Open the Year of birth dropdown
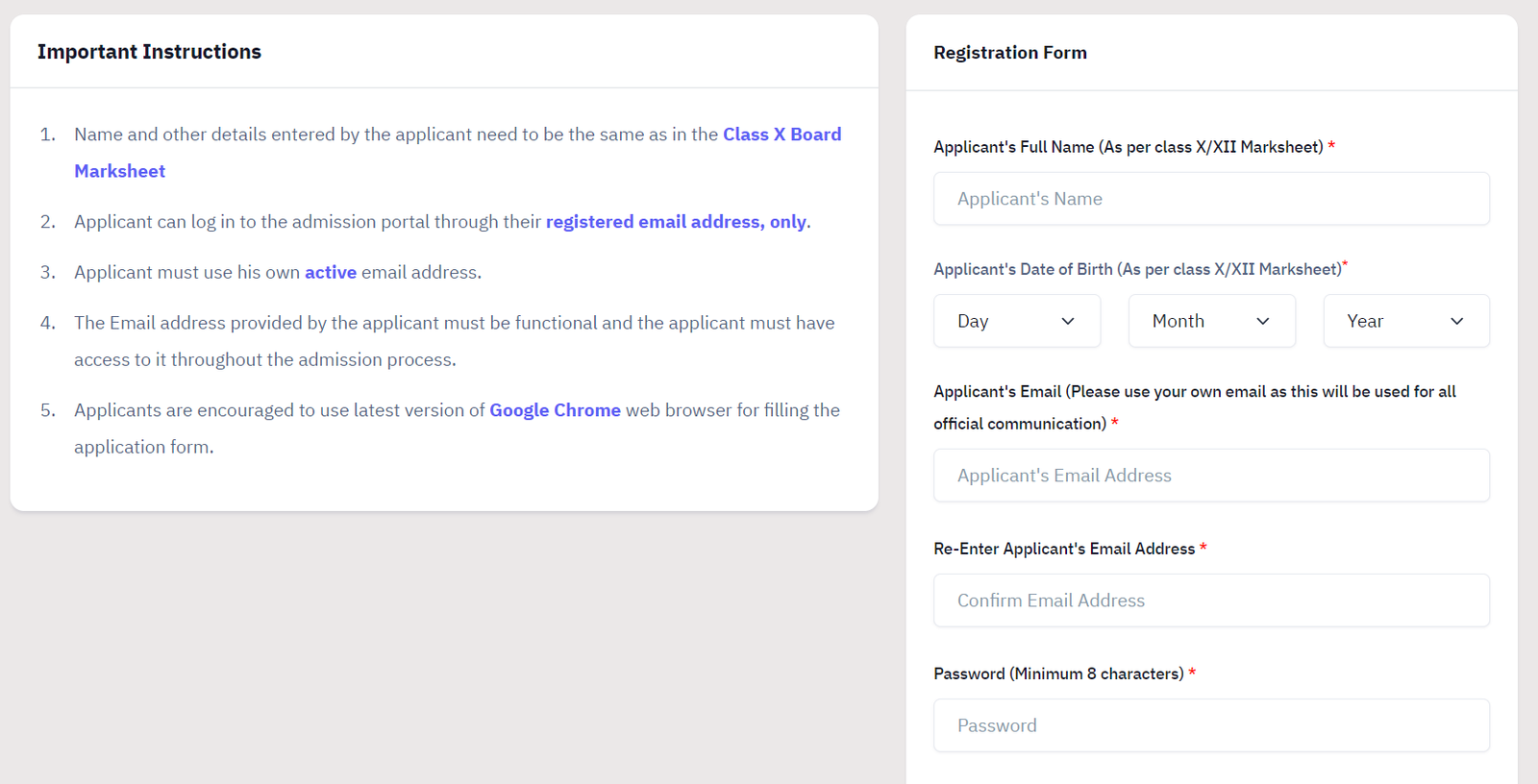 (1406, 321)
